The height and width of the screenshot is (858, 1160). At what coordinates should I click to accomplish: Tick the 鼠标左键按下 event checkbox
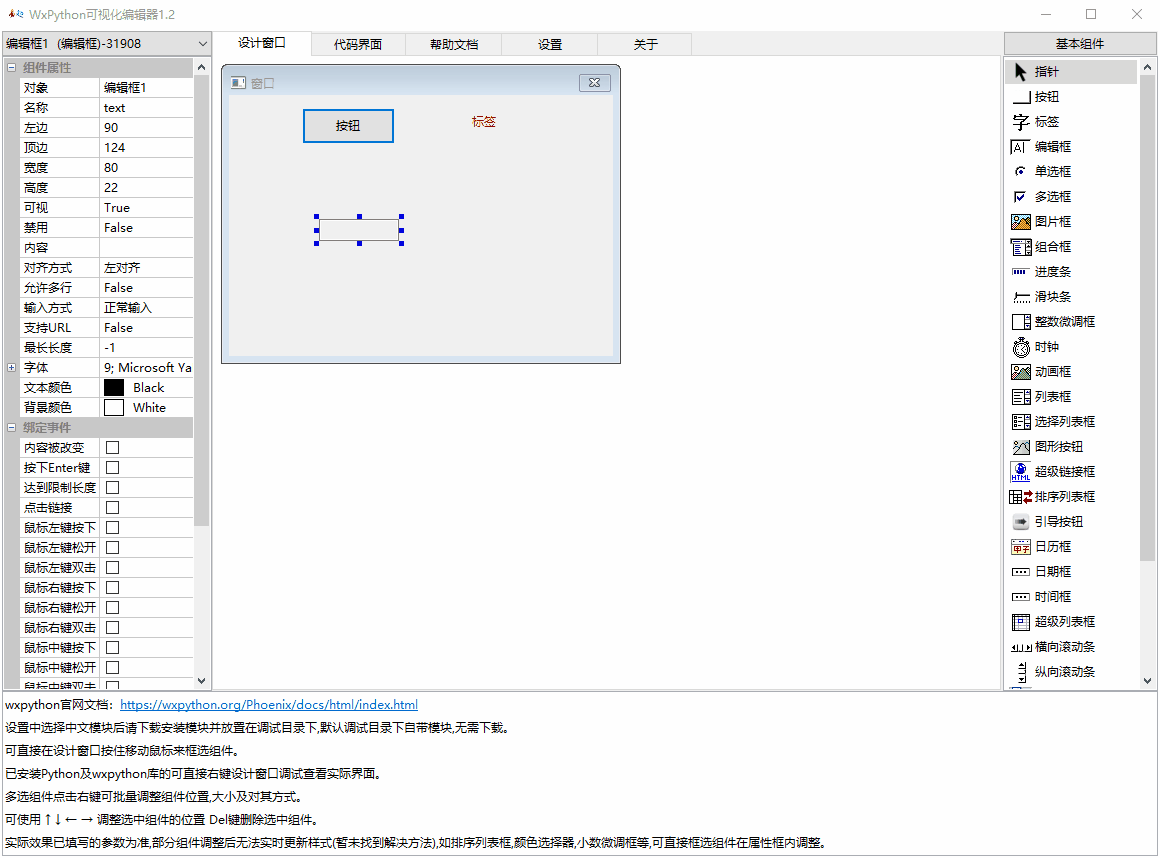pos(112,527)
